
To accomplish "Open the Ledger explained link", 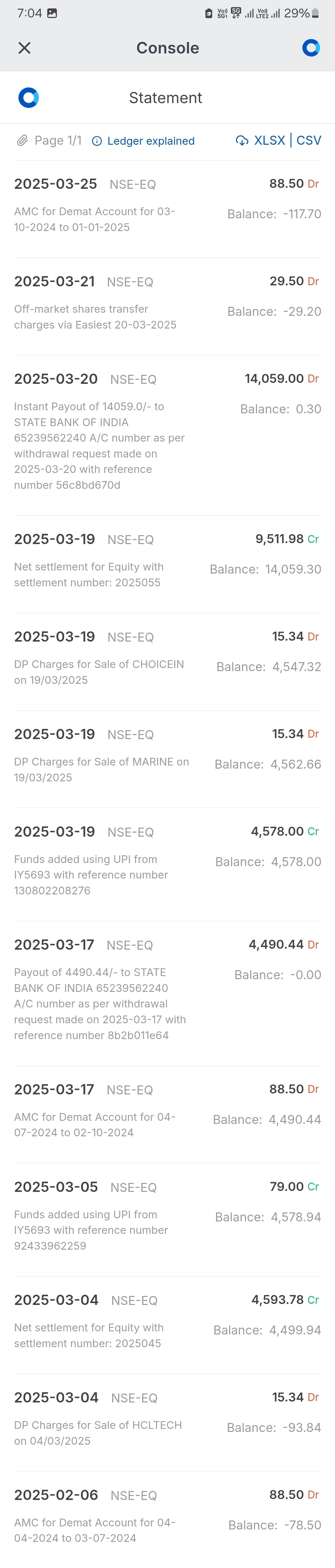I will [x=151, y=141].
